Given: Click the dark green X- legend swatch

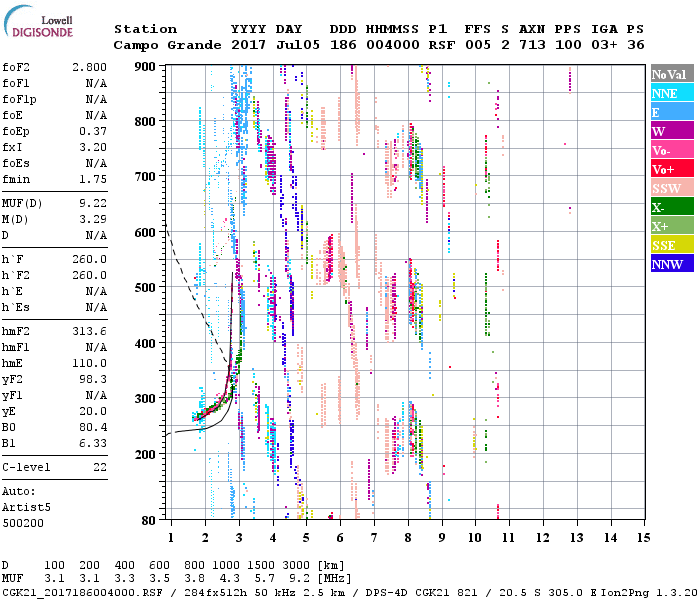Looking at the screenshot, I should click(672, 207).
